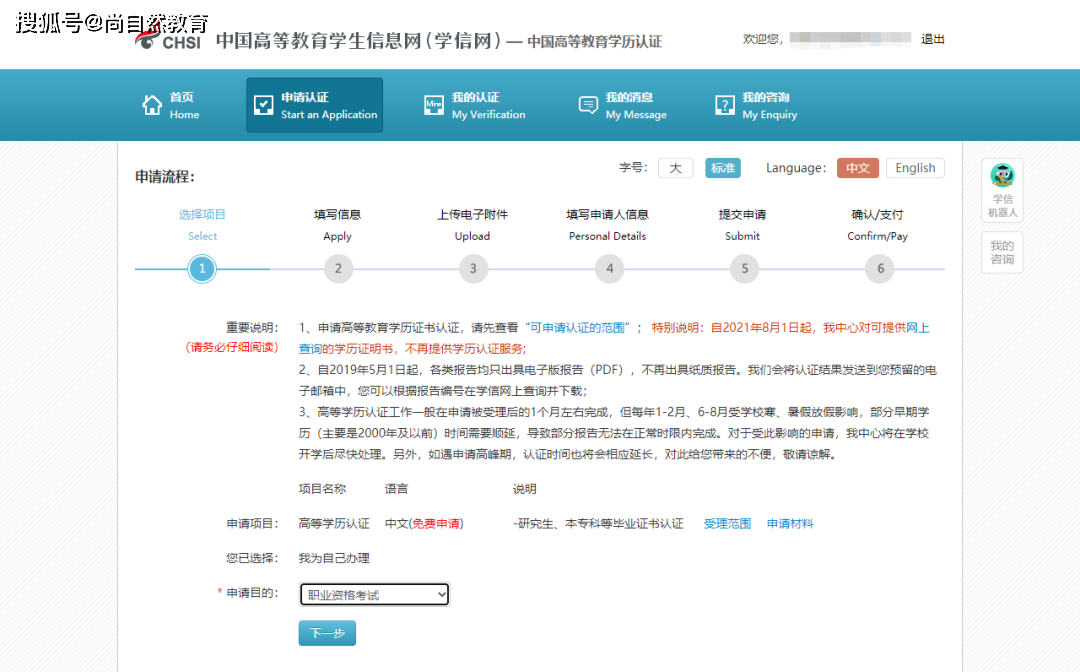Set font size to 大
This screenshot has width=1080, height=672.
pyautogui.click(x=675, y=167)
